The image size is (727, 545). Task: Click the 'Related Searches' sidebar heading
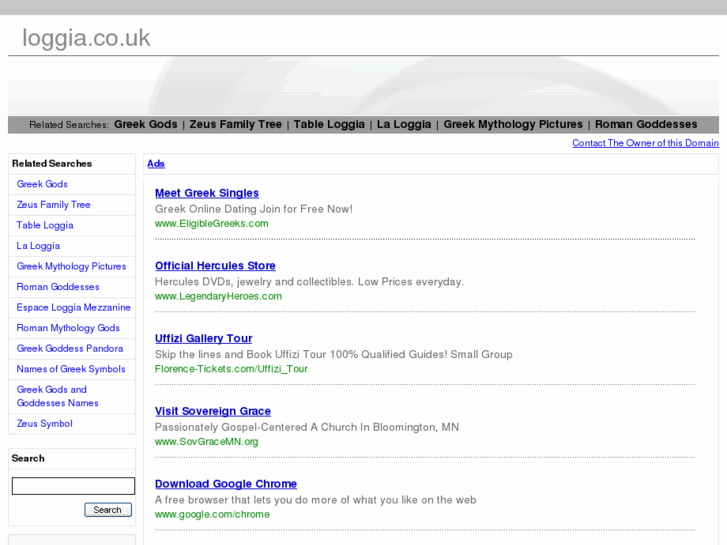[52, 164]
